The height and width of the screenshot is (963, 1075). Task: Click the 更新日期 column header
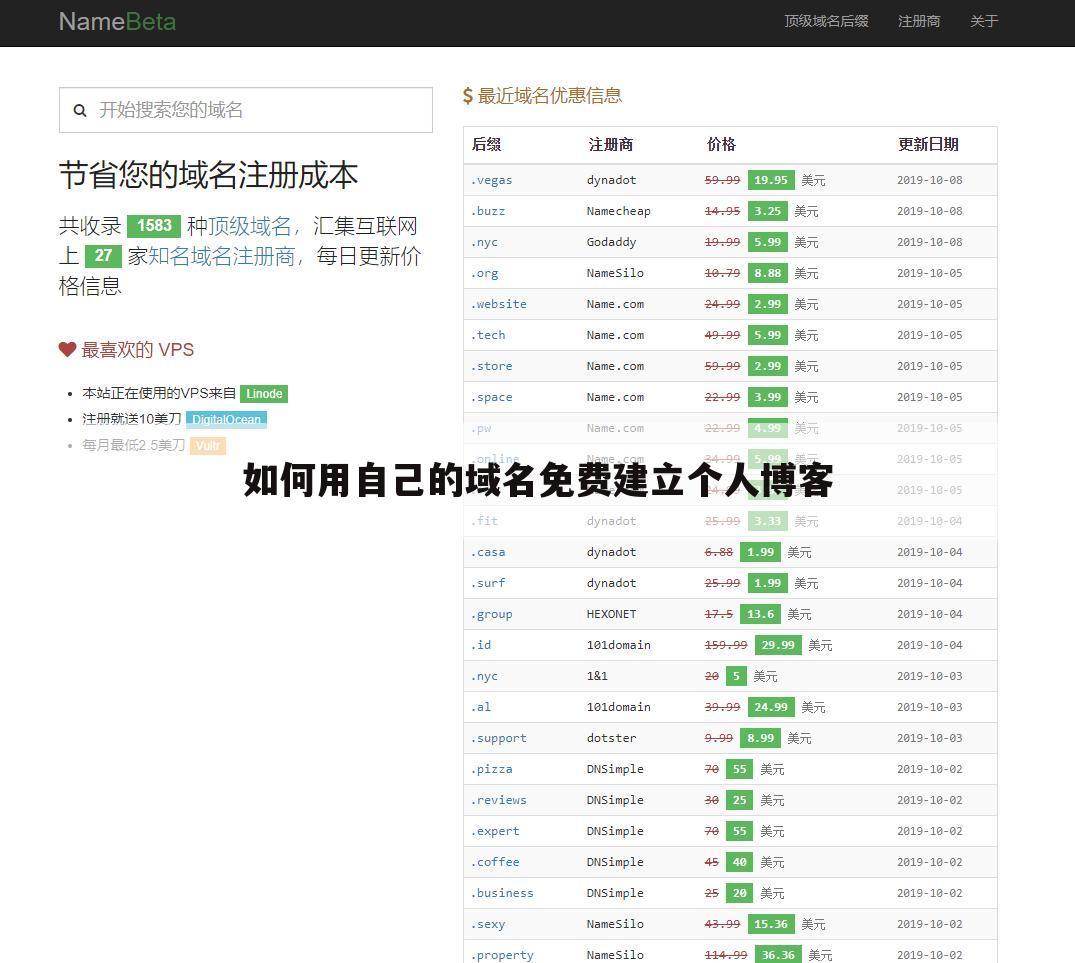[x=928, y=144]
